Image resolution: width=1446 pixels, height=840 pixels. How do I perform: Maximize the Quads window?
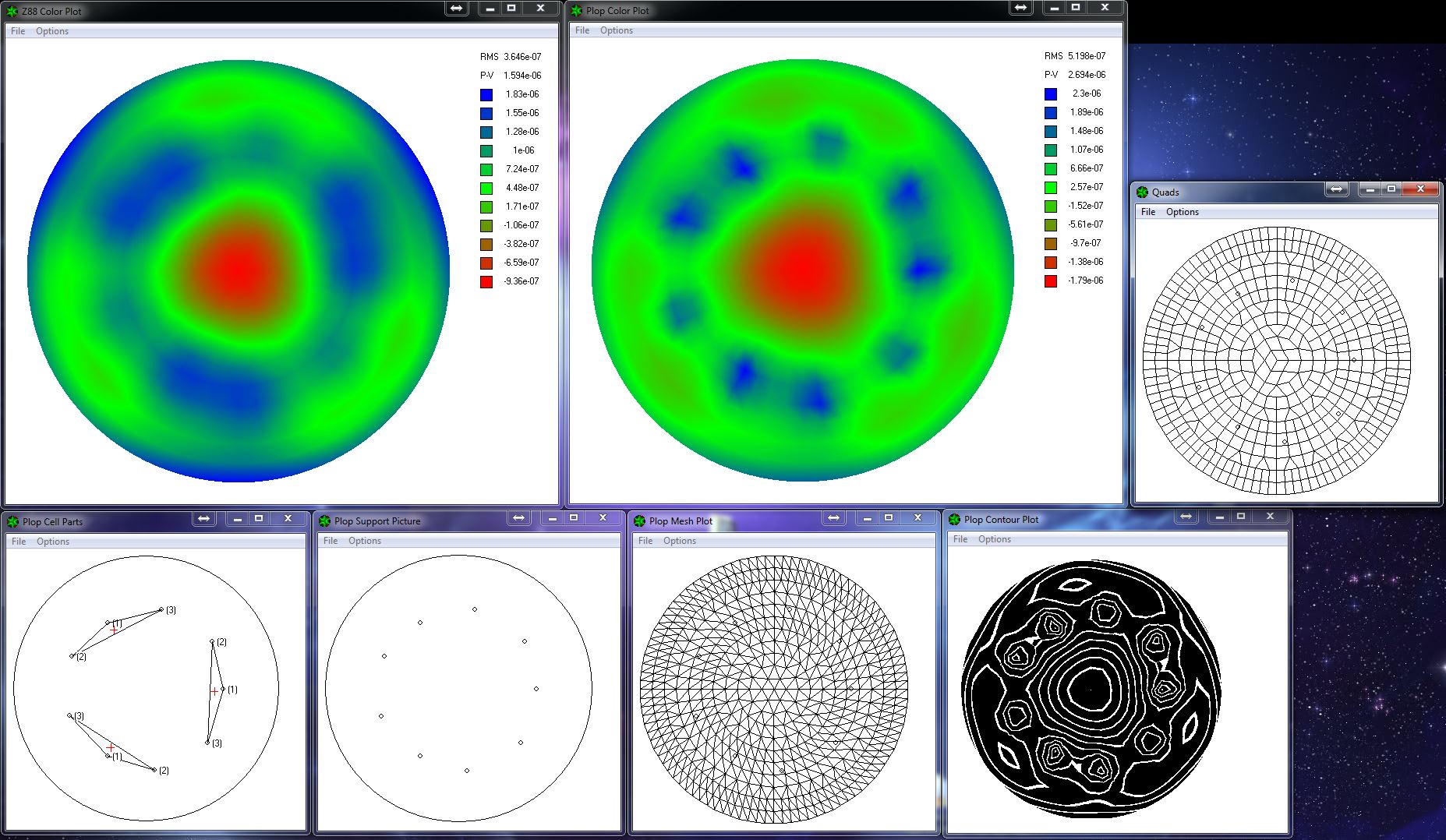point(1391,189)
